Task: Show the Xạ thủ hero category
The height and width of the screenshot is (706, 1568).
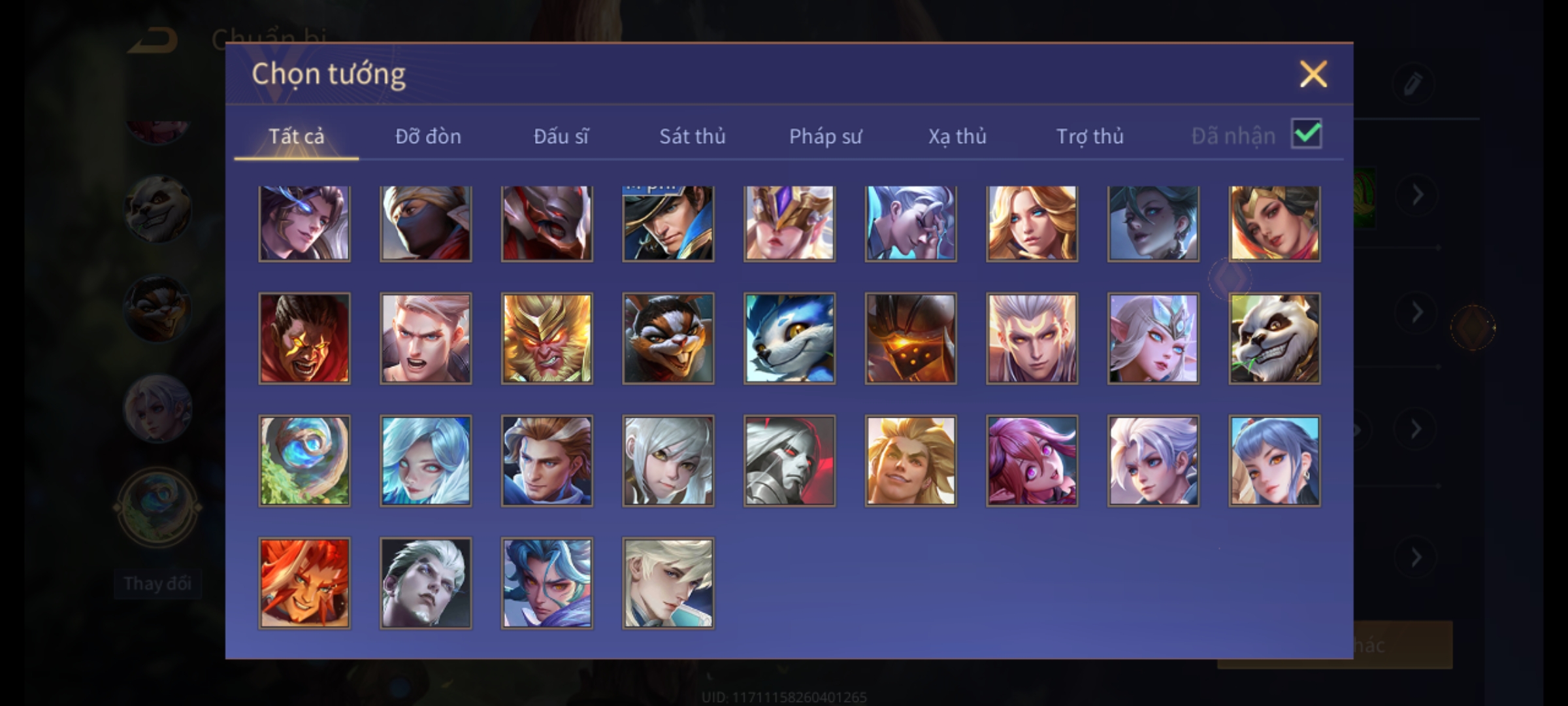Action: click(957, 136)
